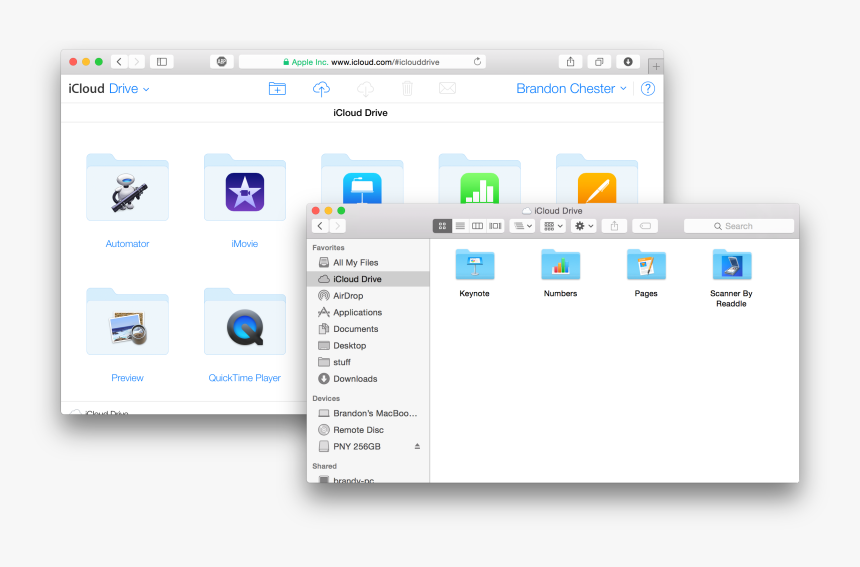The height and width of the screenshot is (567, 860).
Task: Switch Finder to column view
Action: pos(478,226)
